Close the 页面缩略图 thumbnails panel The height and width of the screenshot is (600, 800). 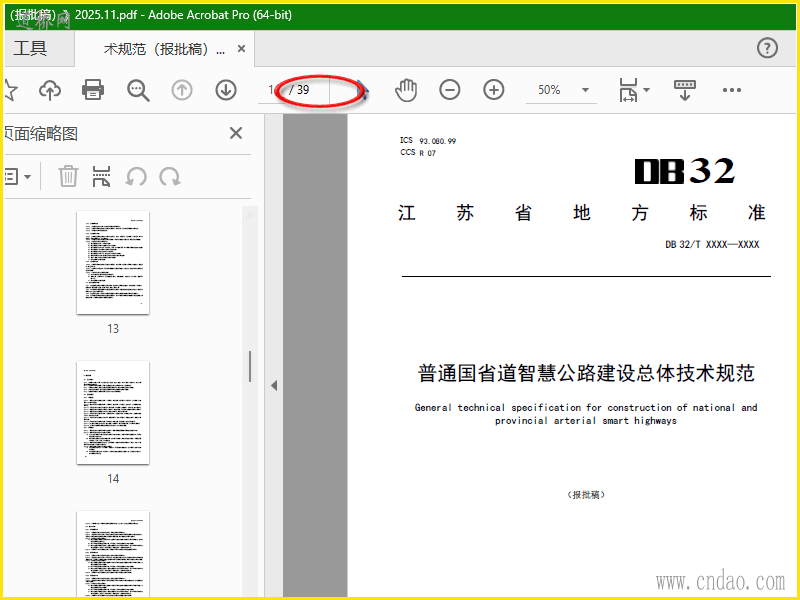(236, 133)
